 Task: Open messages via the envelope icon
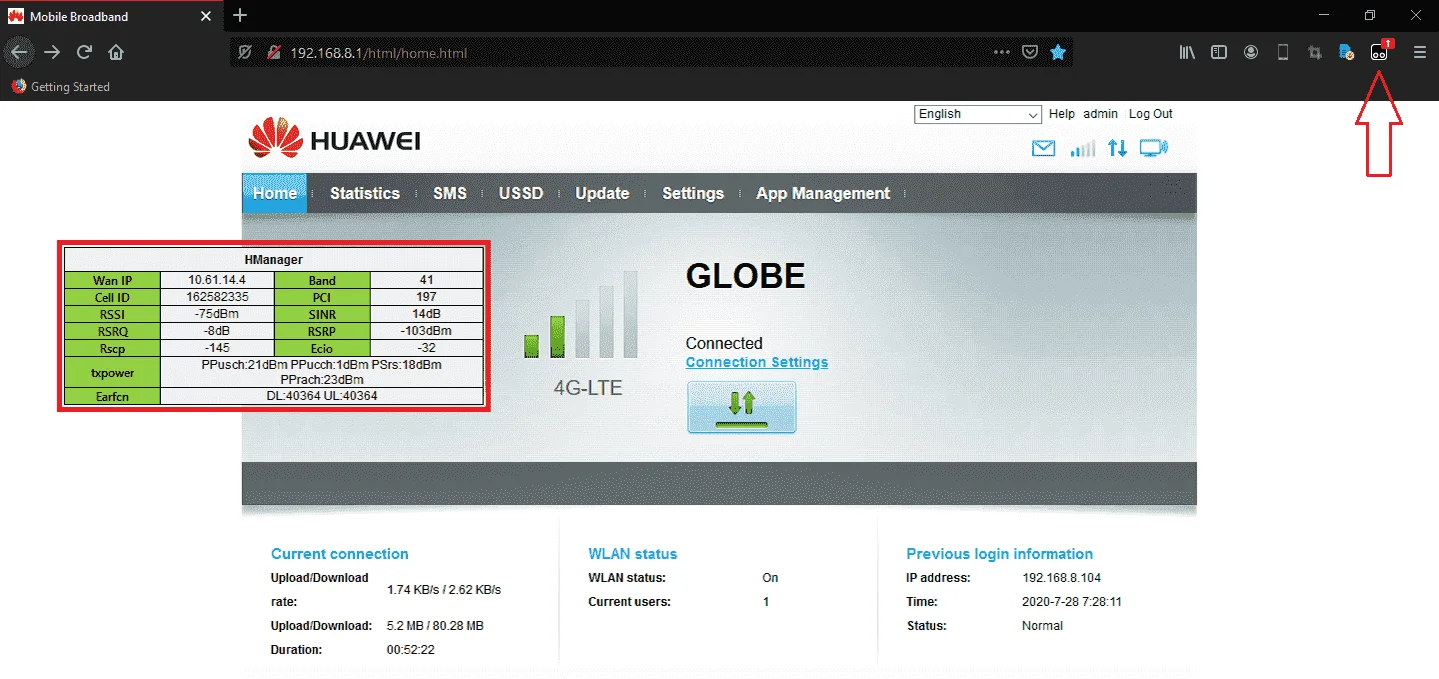coord(1043,149)
